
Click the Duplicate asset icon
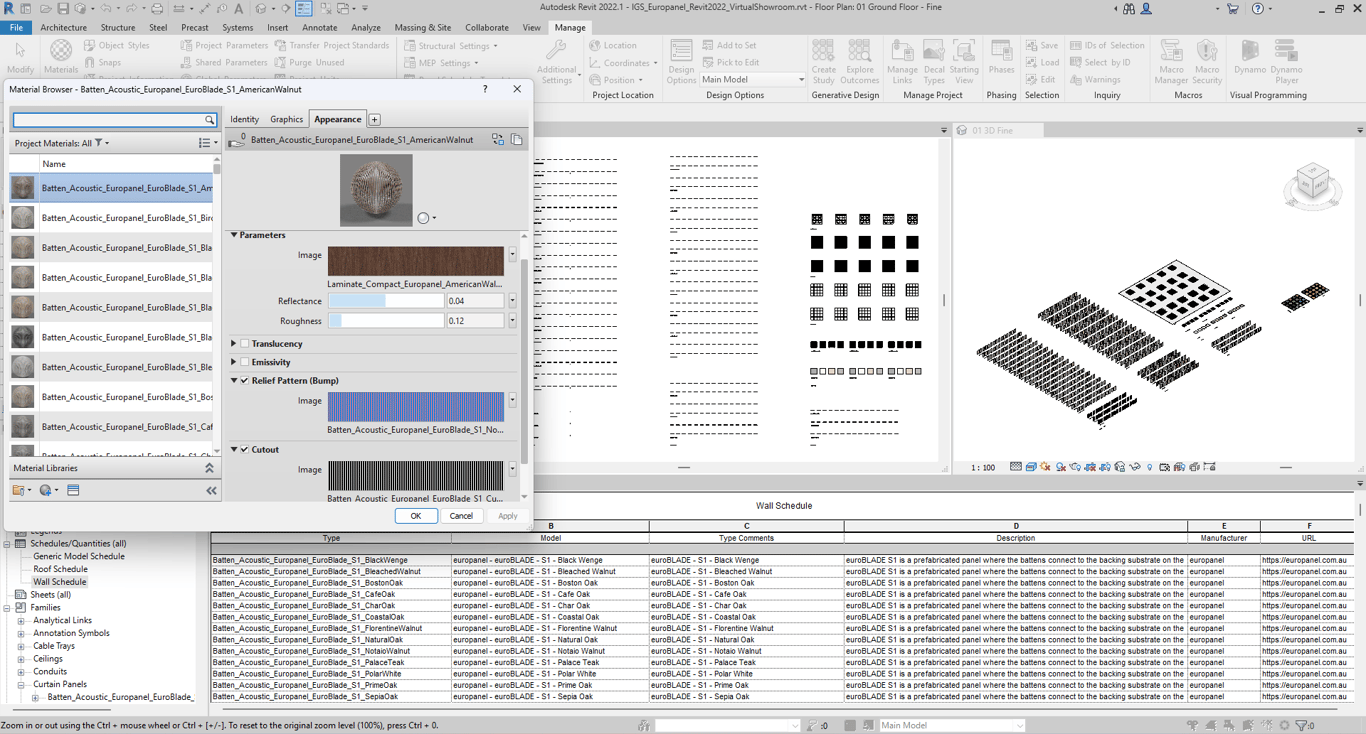coord(517,140)
